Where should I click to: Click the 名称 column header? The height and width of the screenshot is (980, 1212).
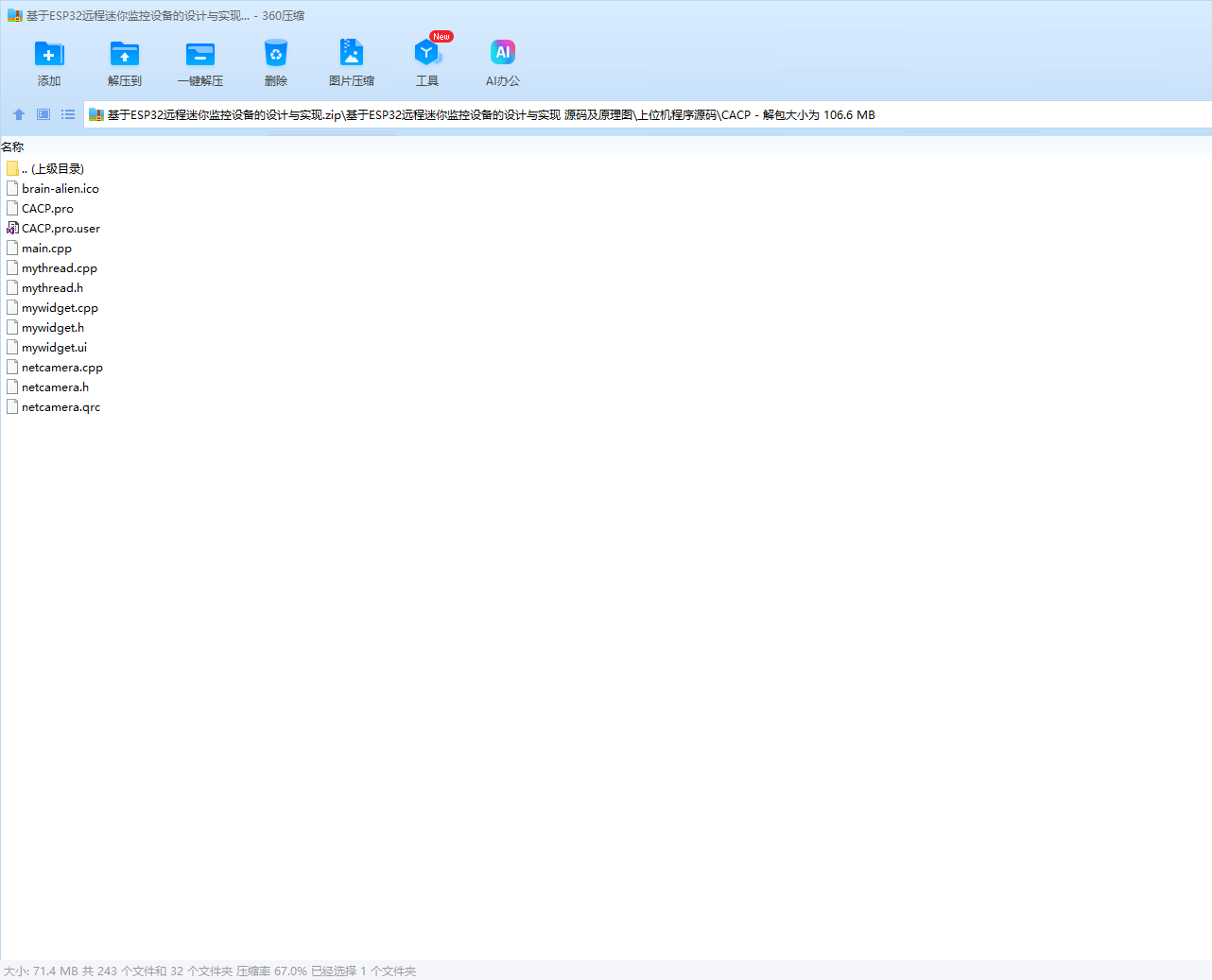point(12,146)
